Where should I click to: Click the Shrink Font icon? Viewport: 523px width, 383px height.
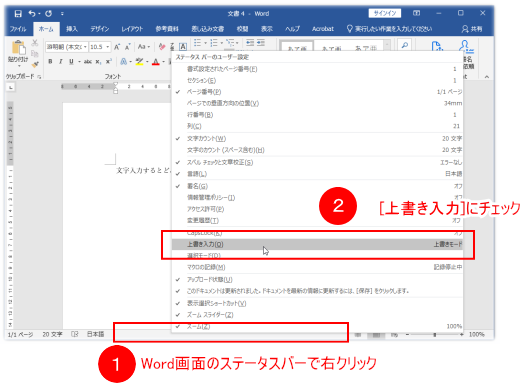127,47
